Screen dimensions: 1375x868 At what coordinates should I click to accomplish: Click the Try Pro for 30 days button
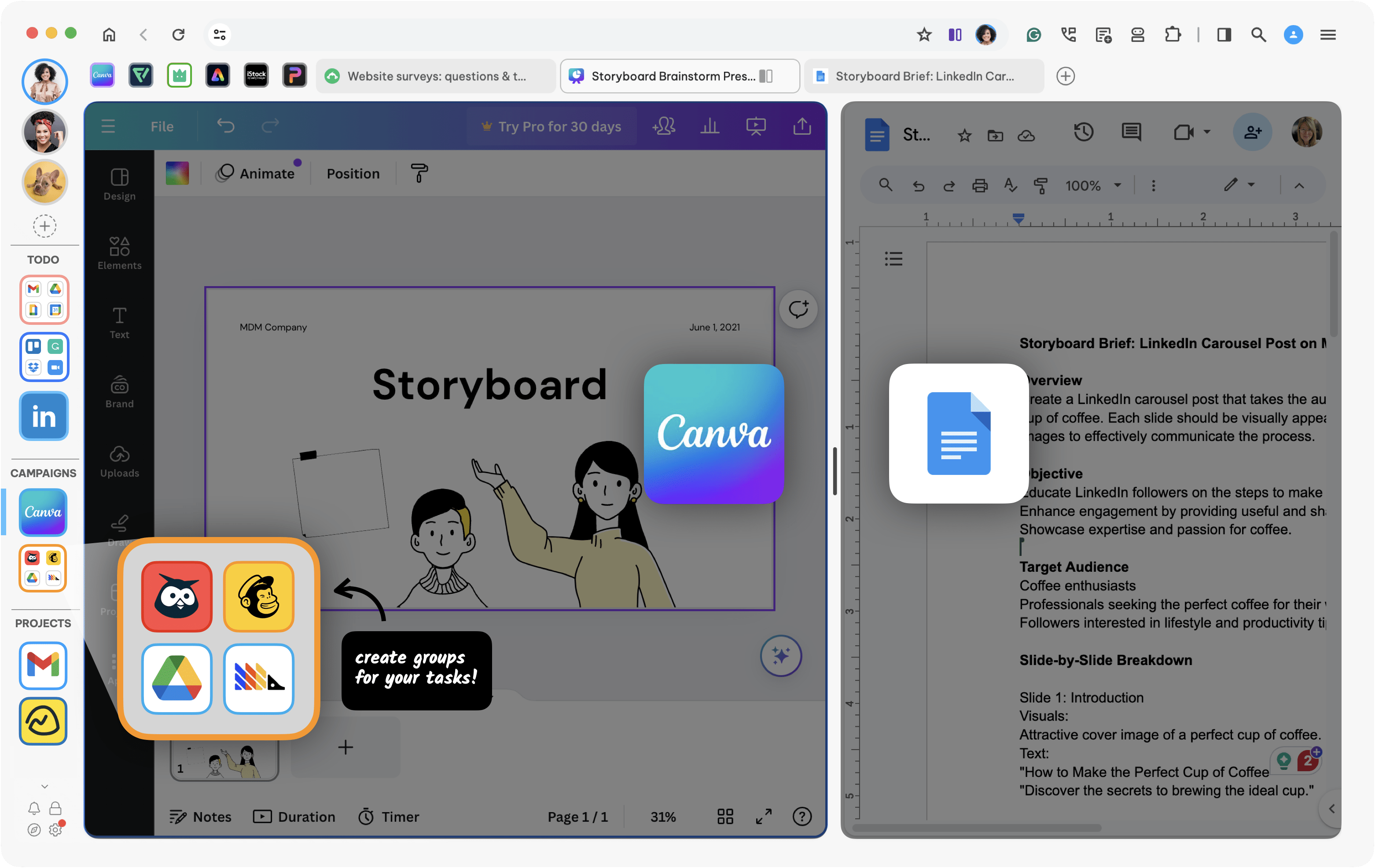click(x=551, y=126)
